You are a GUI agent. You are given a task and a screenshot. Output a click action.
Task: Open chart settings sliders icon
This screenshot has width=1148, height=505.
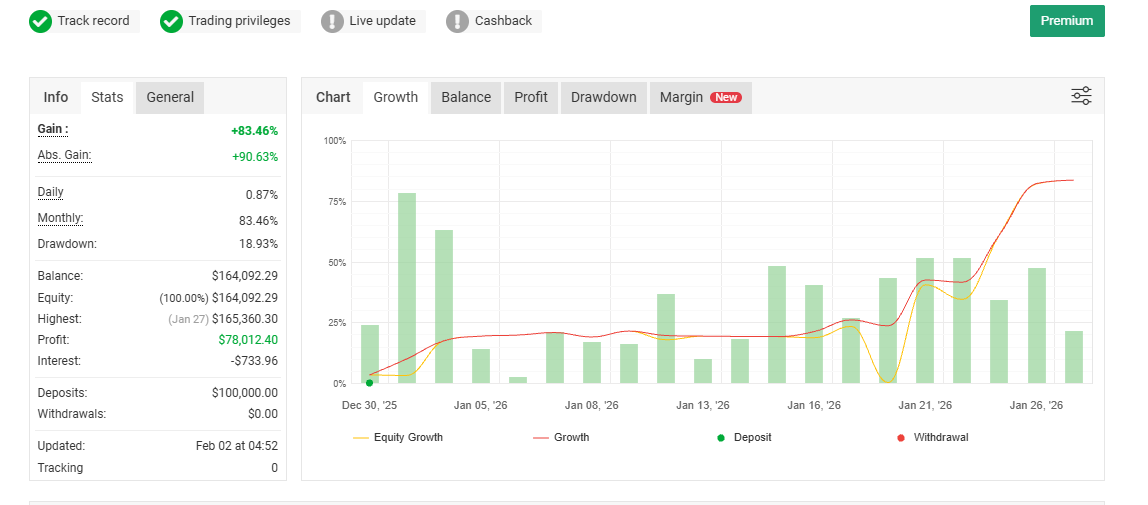point(1081,96)
